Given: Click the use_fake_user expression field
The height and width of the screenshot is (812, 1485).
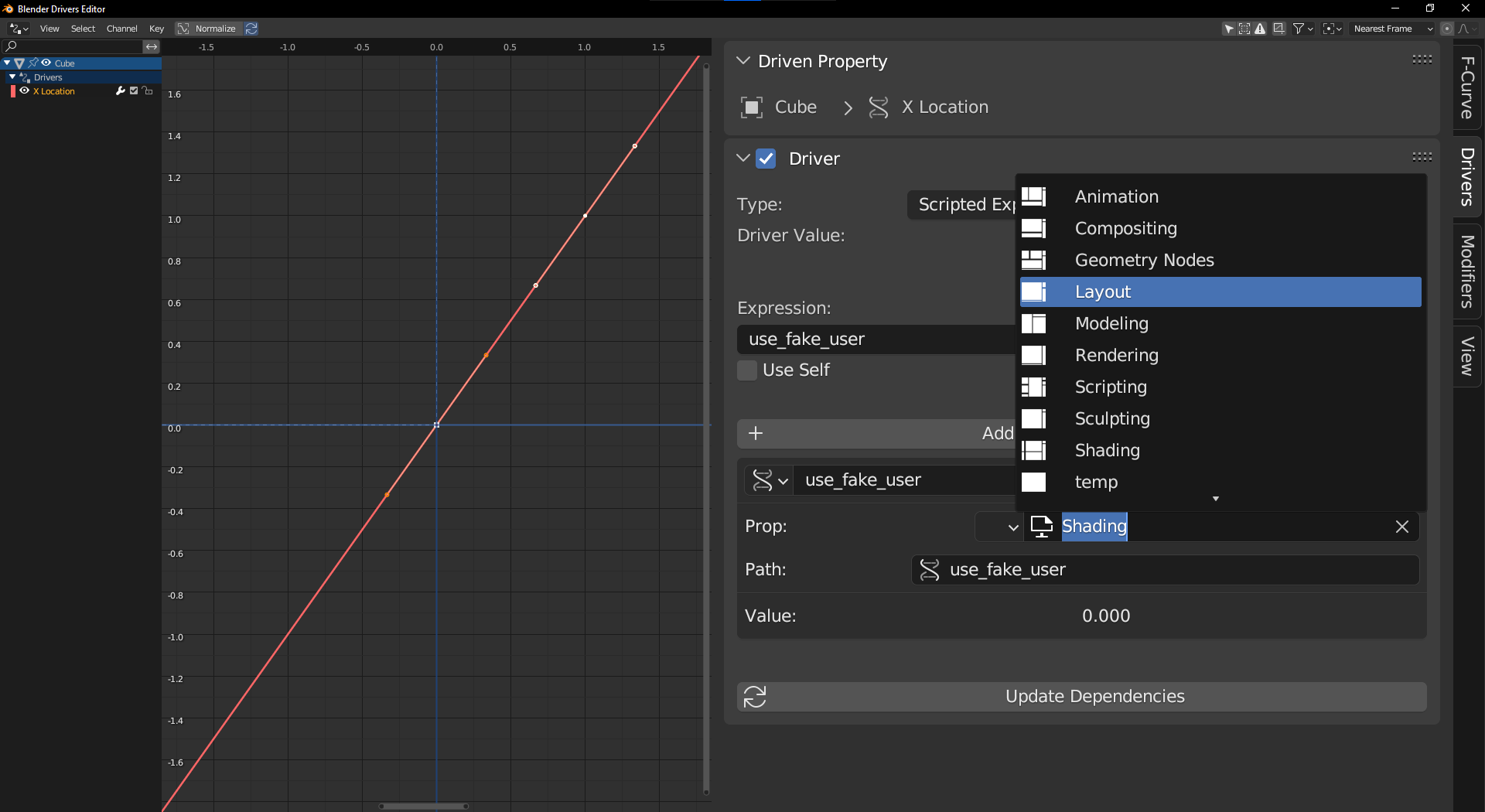Looking at the screenshot, I should click(876, 339).
